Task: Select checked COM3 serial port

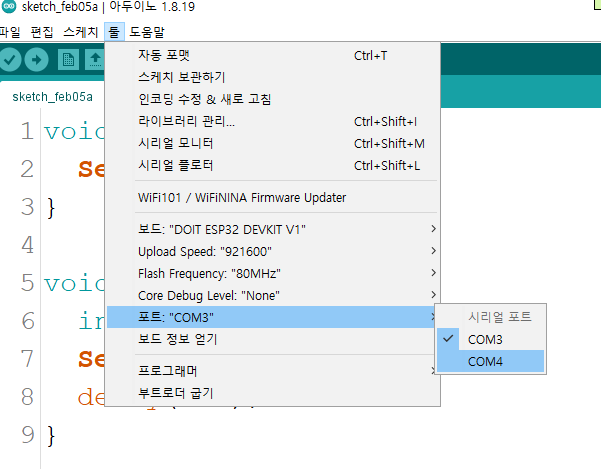Action: click(491, 339)
